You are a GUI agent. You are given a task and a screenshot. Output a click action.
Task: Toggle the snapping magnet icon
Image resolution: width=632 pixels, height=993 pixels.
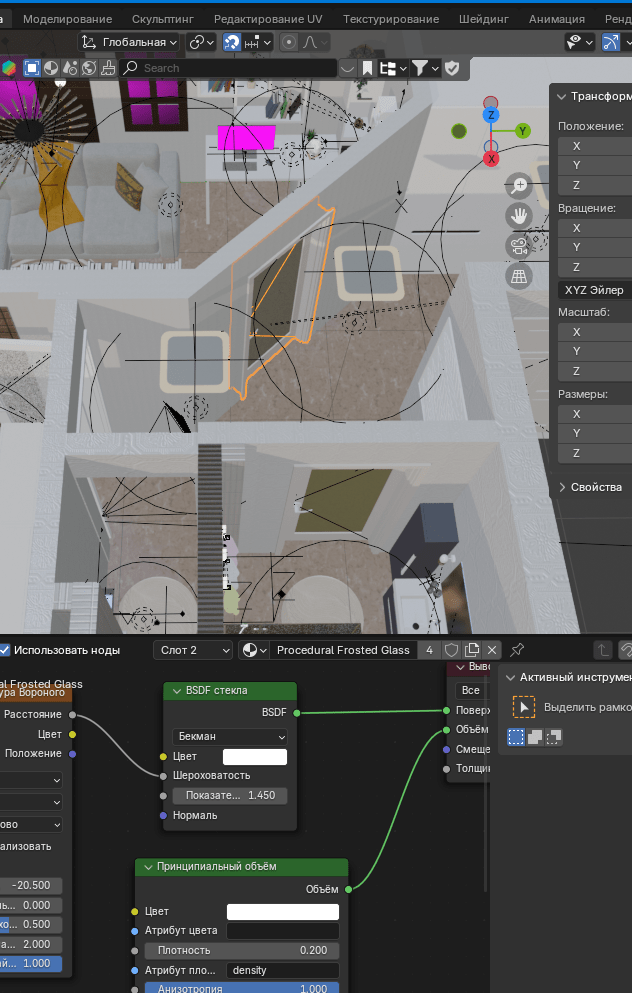[x=232, y=42]
